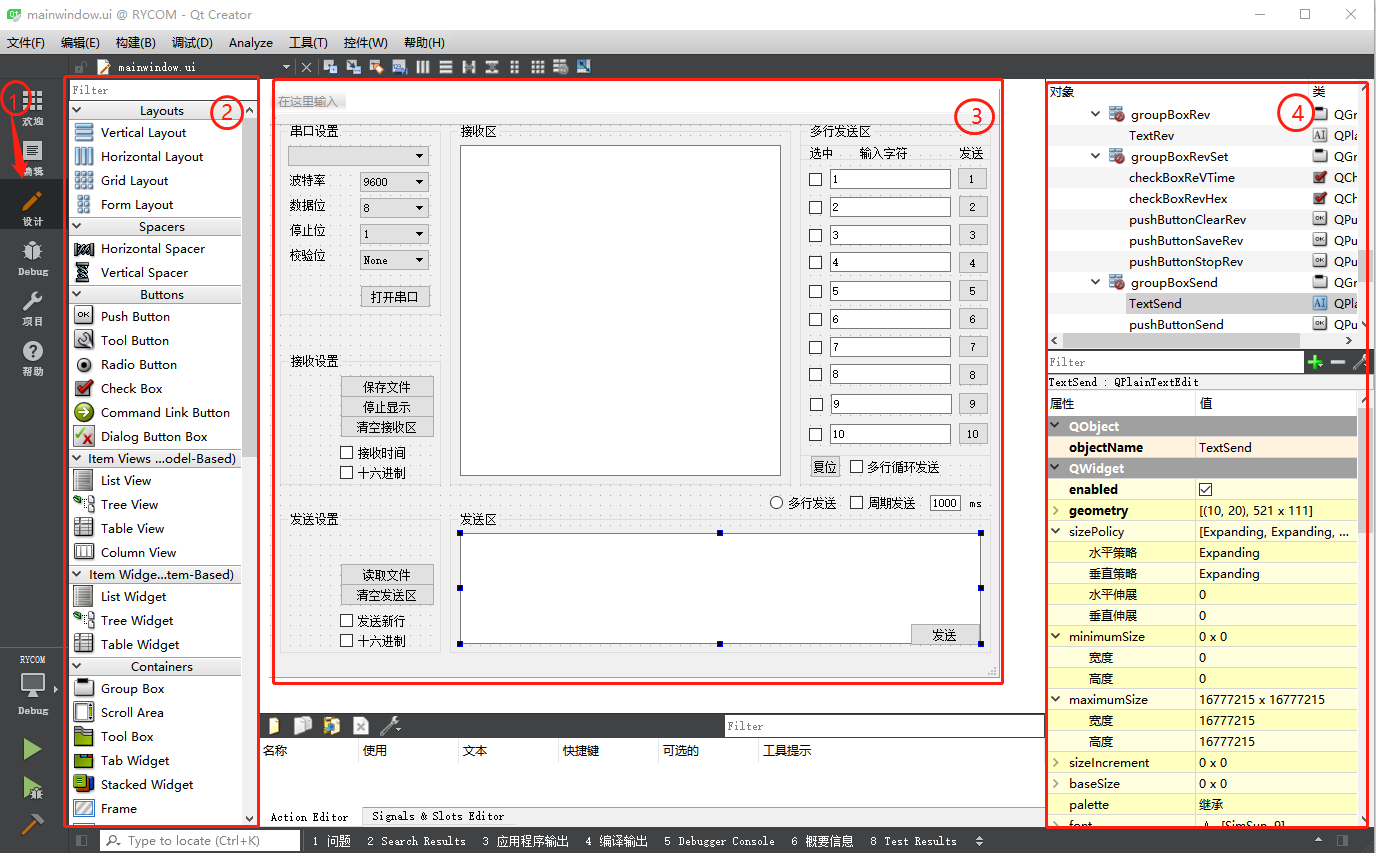Open the 构建(B) menu

(x=135, y=43)
